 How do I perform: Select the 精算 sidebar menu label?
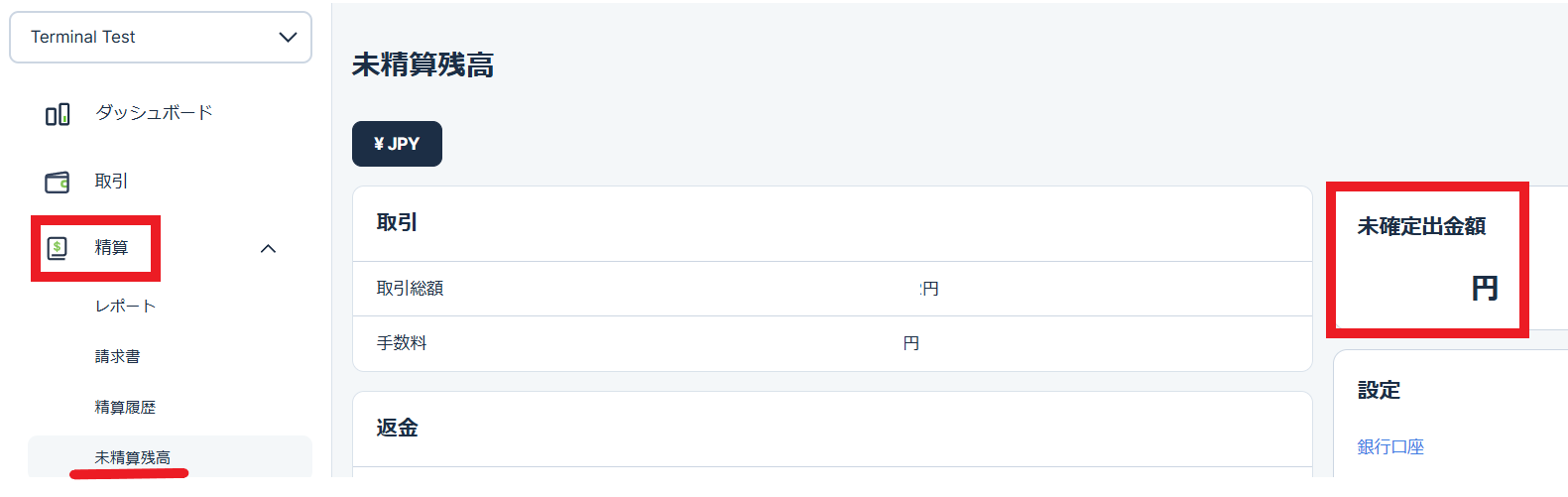point(111,248)
